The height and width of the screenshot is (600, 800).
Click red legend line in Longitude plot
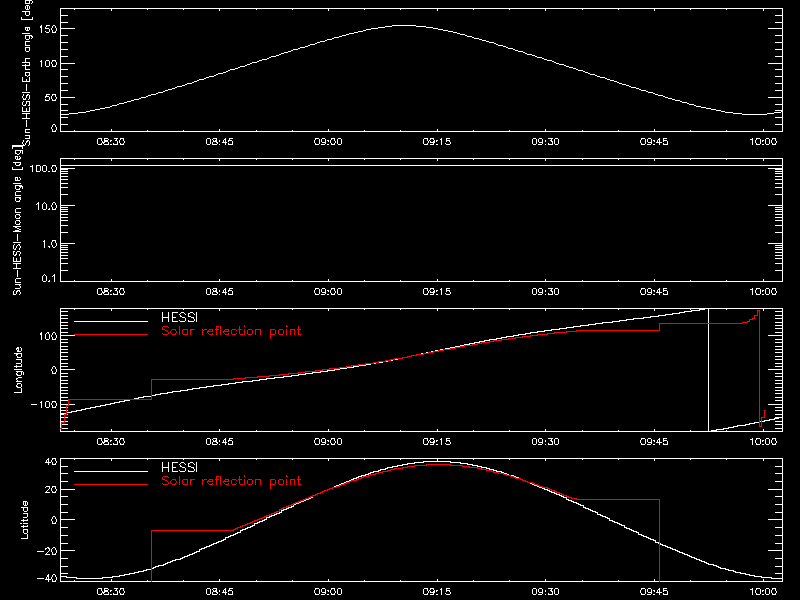(111, 335)
